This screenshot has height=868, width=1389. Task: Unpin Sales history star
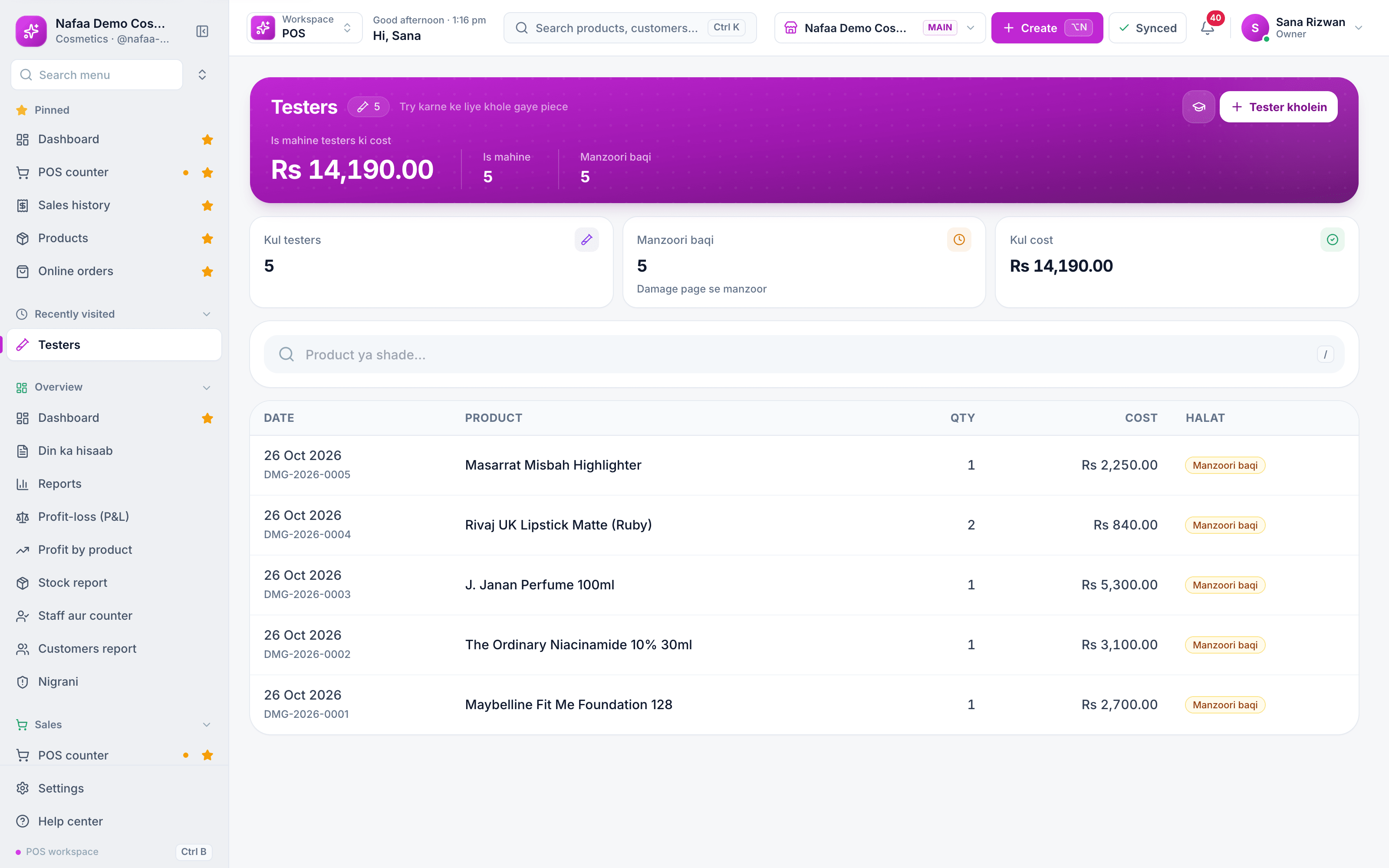[207, 206]
